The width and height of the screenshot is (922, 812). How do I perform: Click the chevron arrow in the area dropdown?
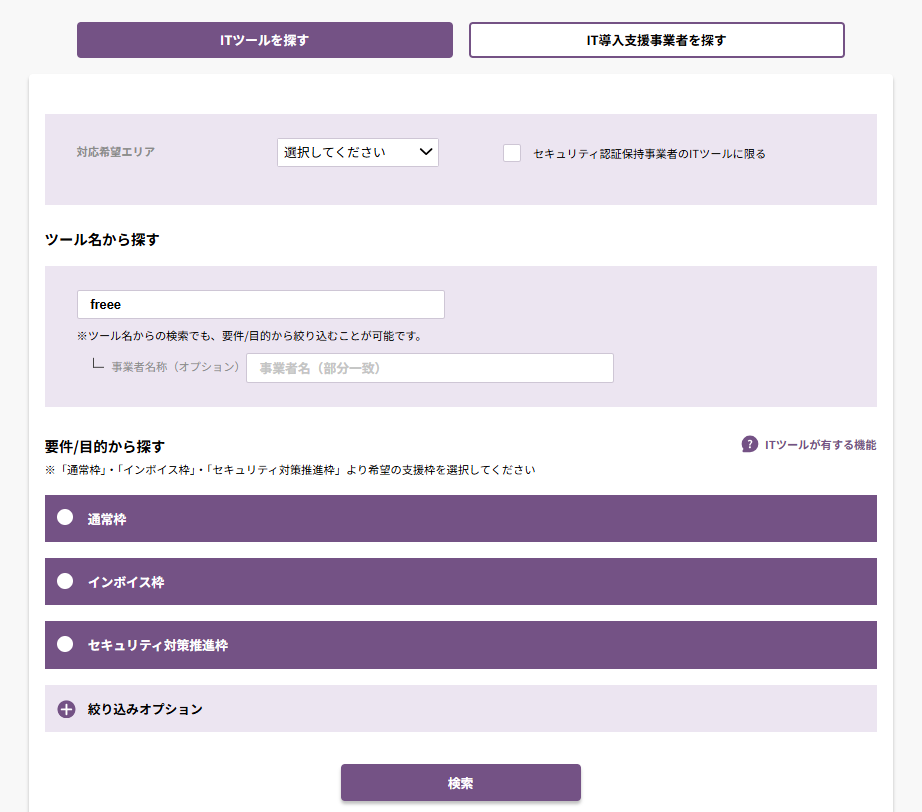(x=426, y=152)
